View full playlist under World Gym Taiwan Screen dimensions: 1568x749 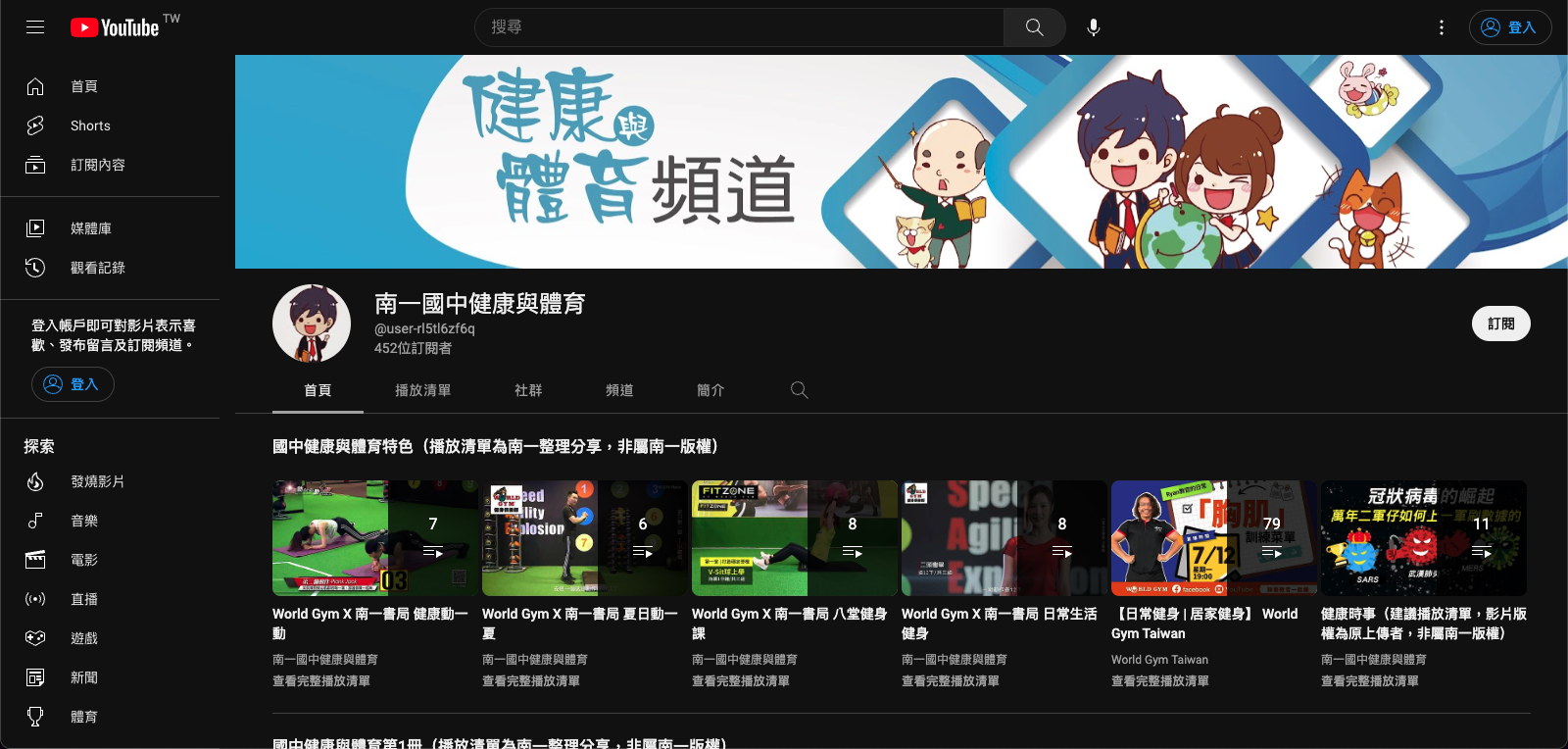1159,680
